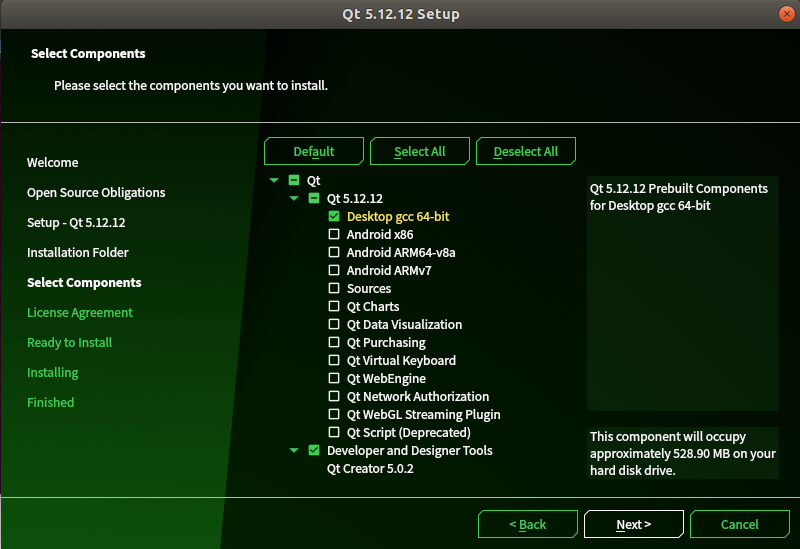This screenshot has height=549, width=800.
Task: Toggle the Desktop gcc 64-bit checkbox
Action: click(334, 216)
